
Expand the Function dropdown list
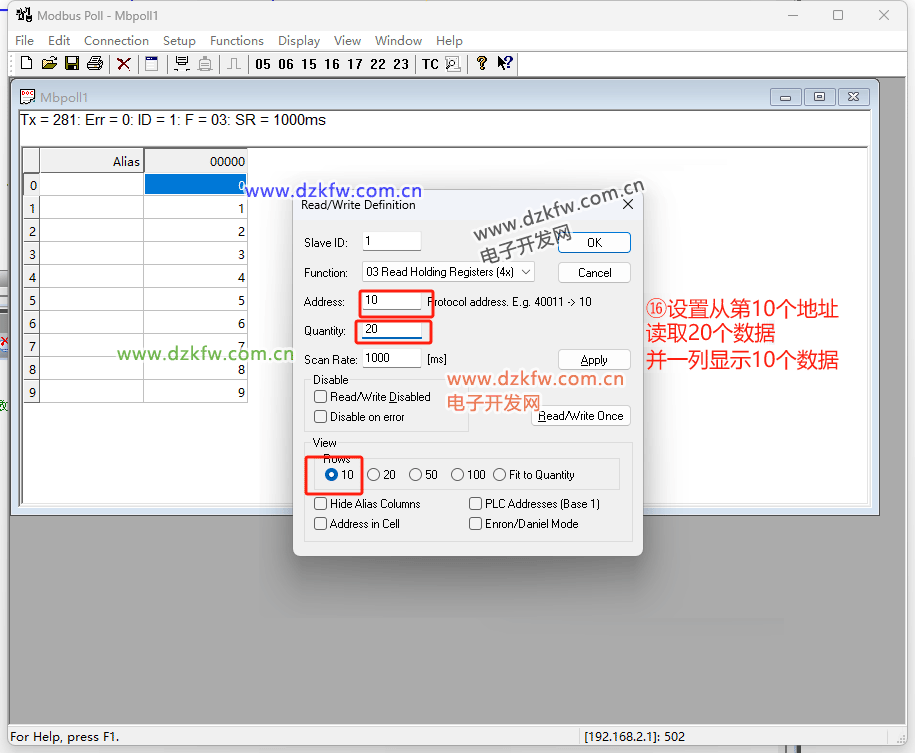coord(527,272)
